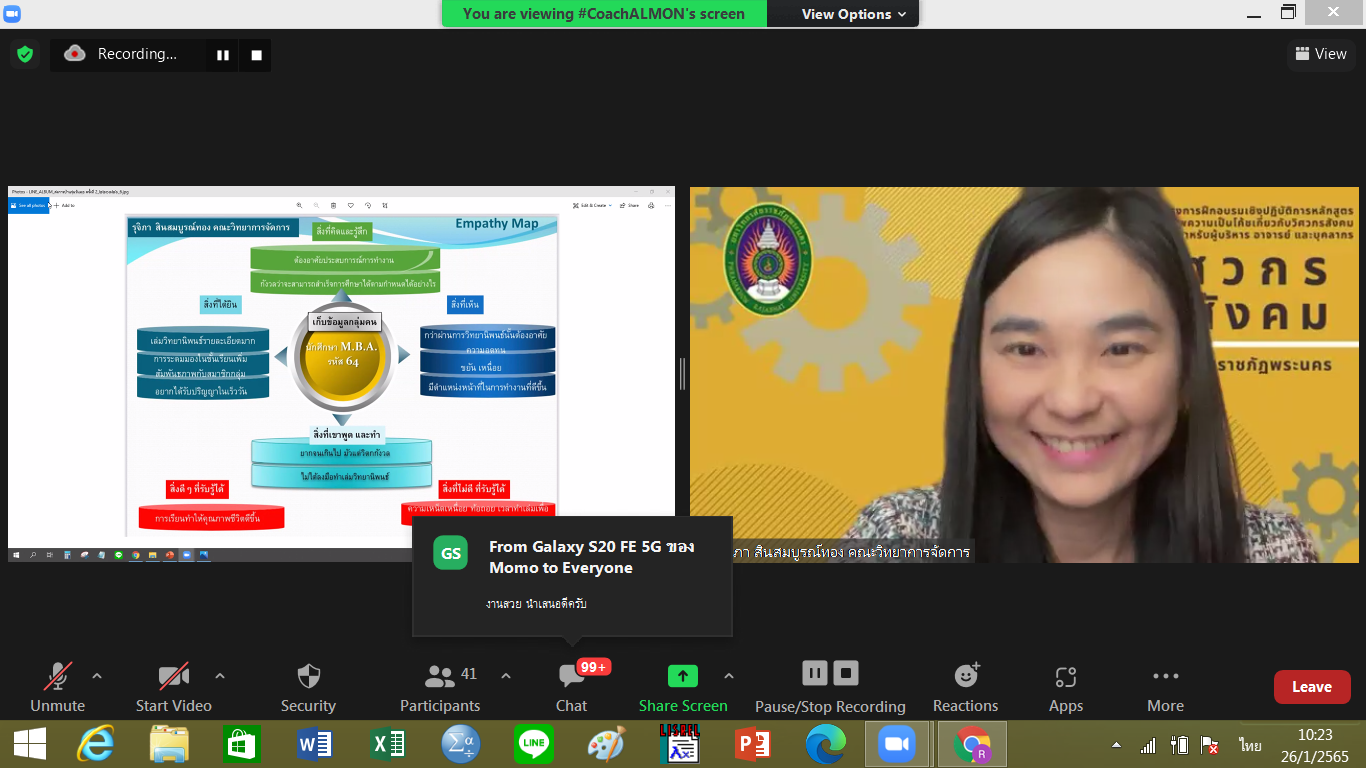Pause the recording in top bar
The width and height of the screenshot is (1366, 768).
coord(222,55)
